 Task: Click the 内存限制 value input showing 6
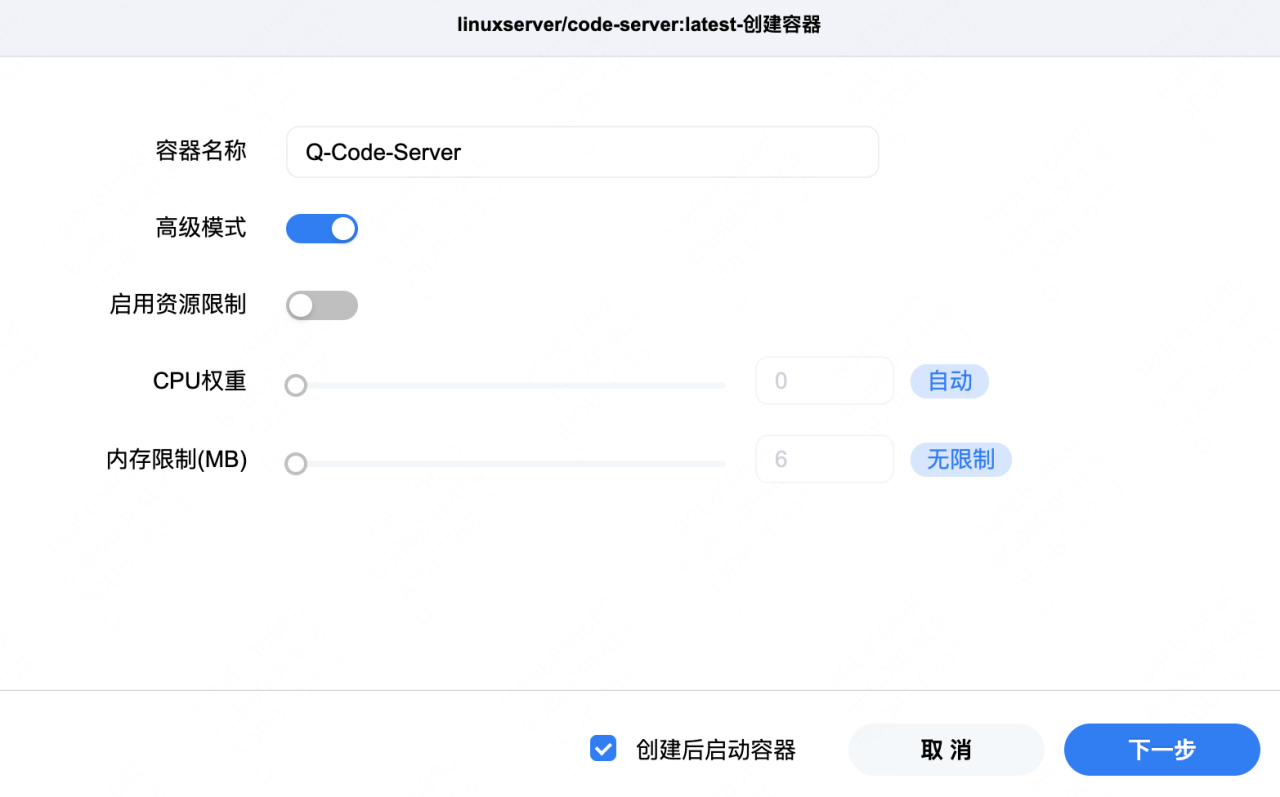(x=824, y=459)
